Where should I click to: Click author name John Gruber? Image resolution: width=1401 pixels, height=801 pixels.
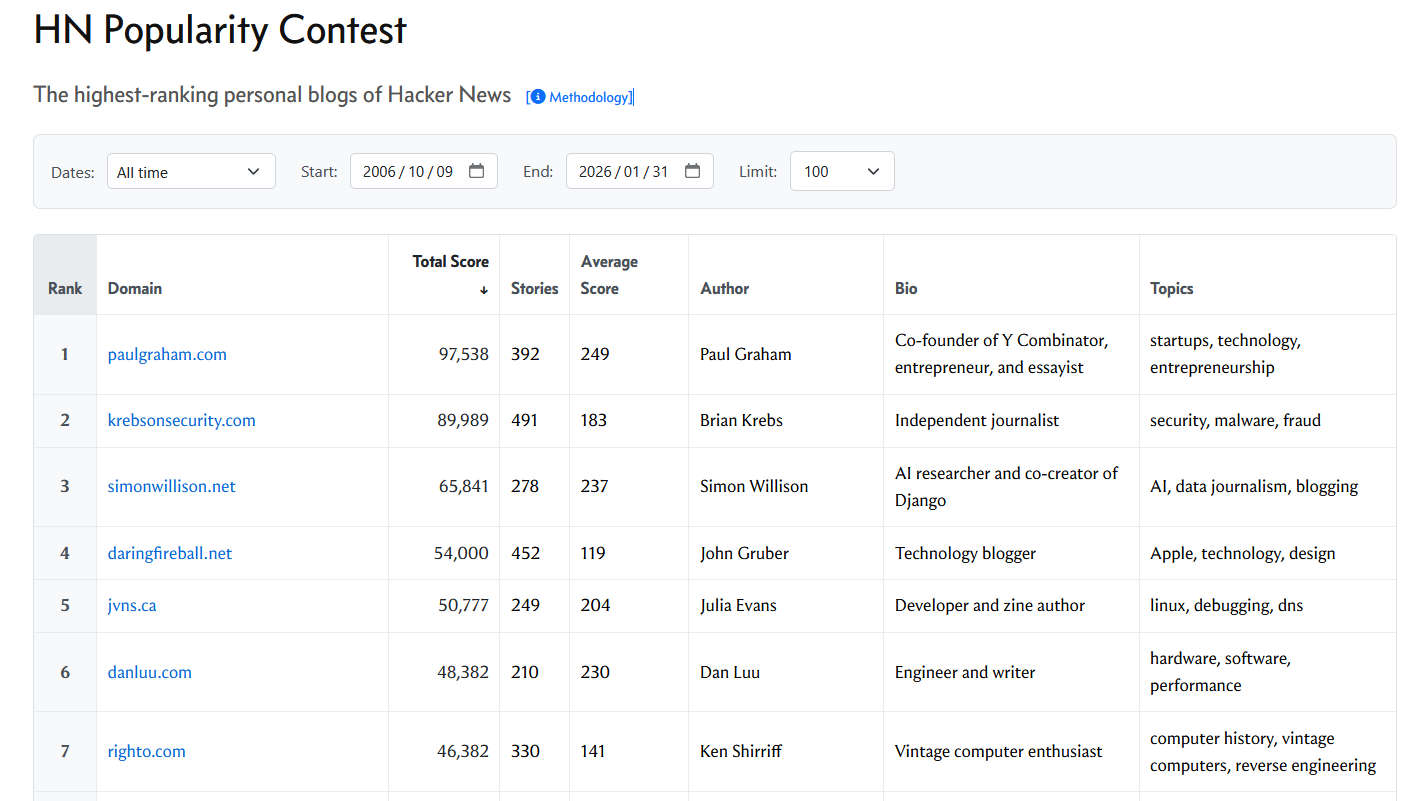pos(744,553)
